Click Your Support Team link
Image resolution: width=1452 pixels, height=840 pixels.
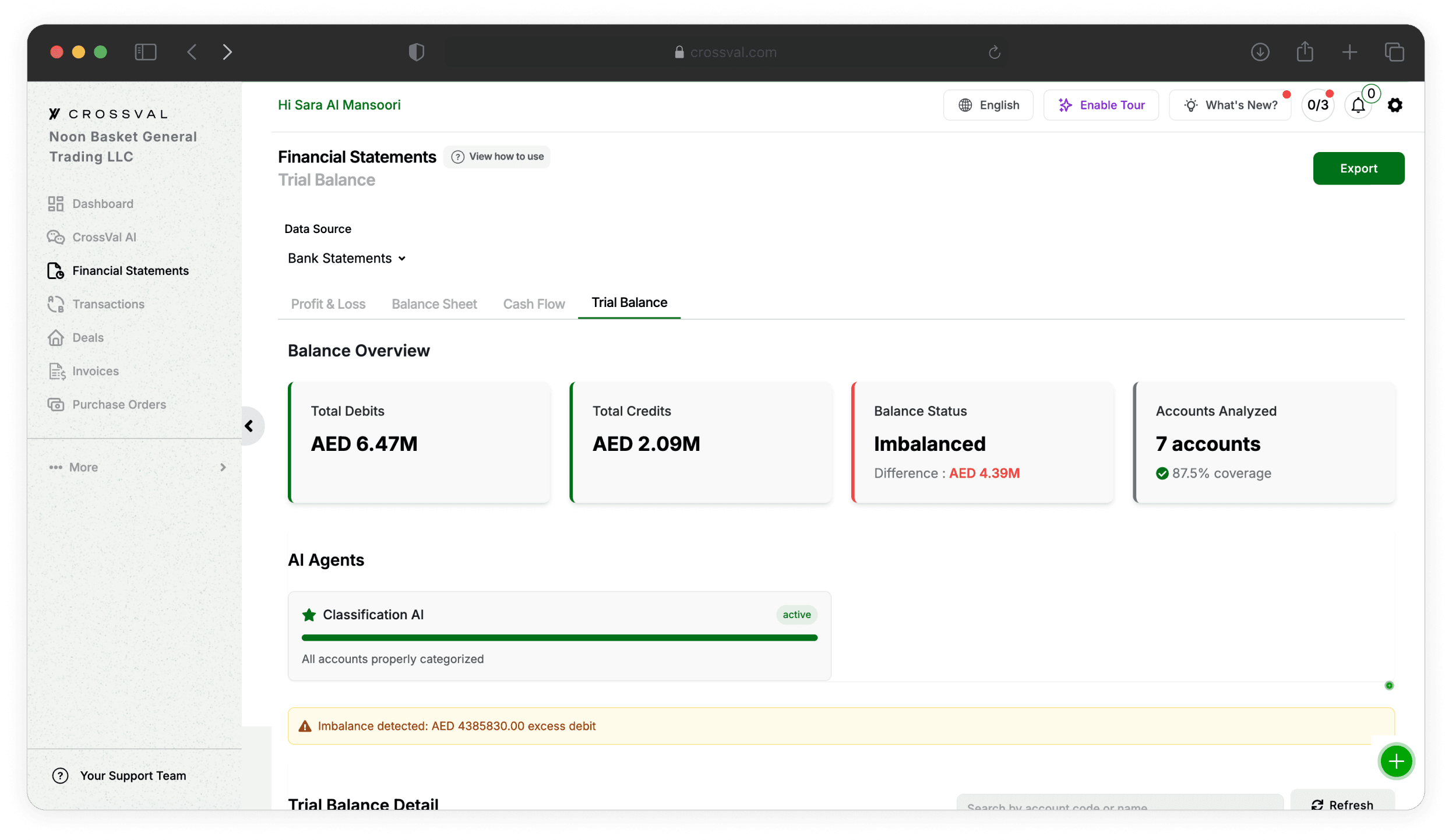coord(133,776)
